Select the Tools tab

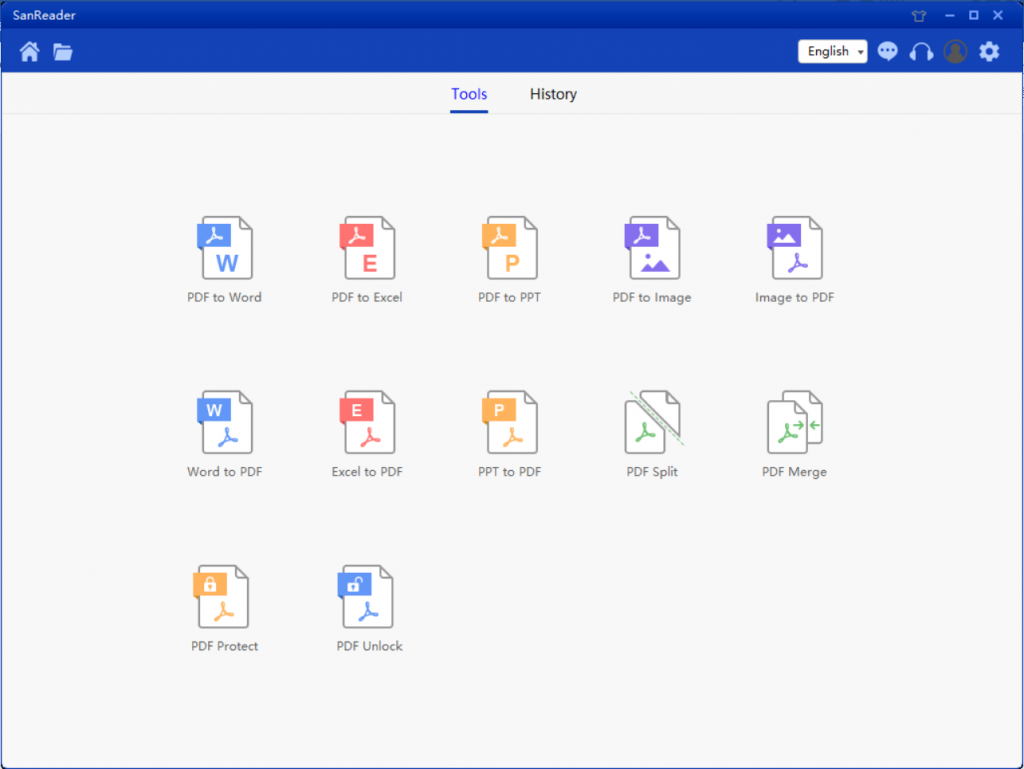click(x=469, y=94)
